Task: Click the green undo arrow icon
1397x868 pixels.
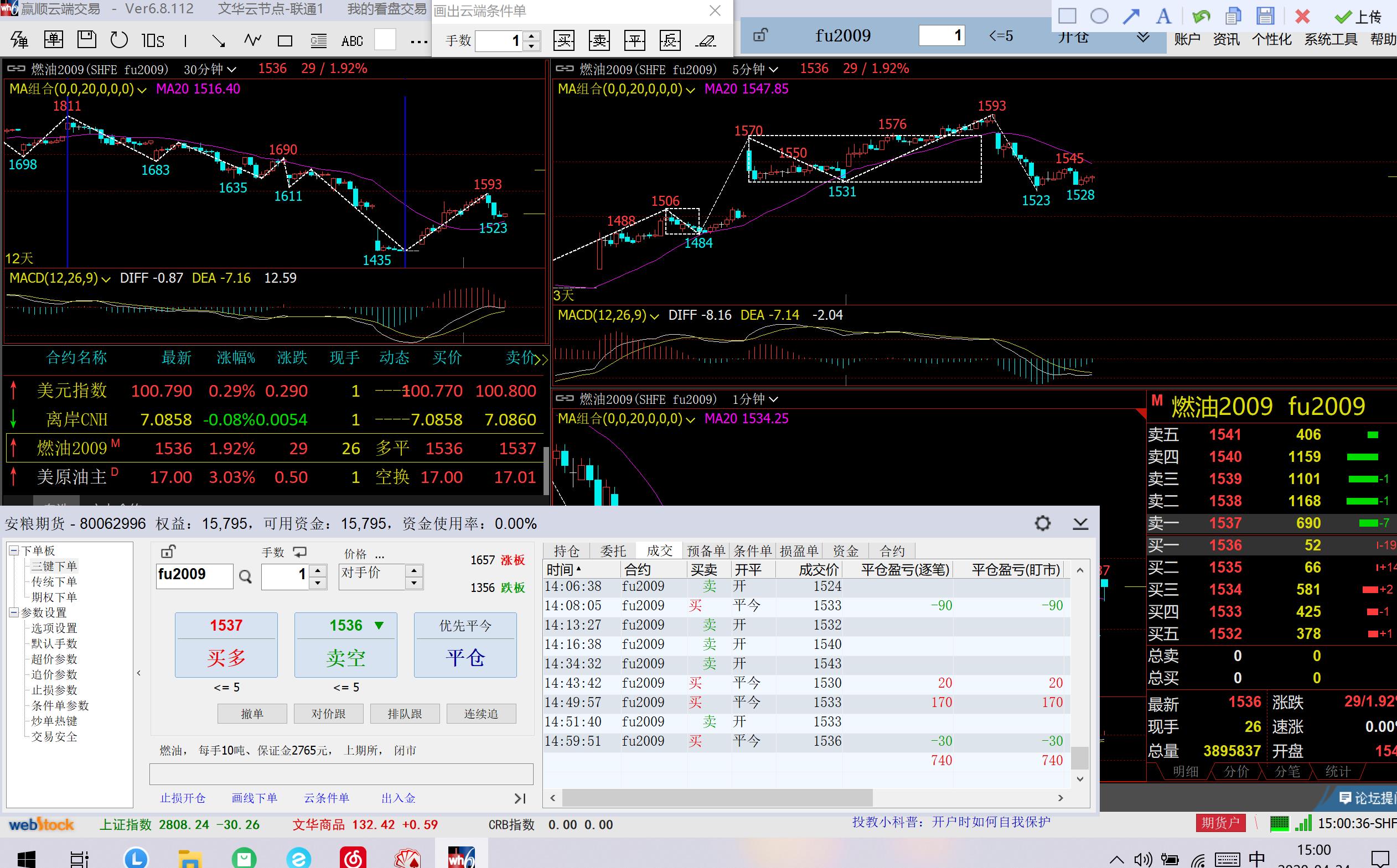Action: (x=1201, y=16)
